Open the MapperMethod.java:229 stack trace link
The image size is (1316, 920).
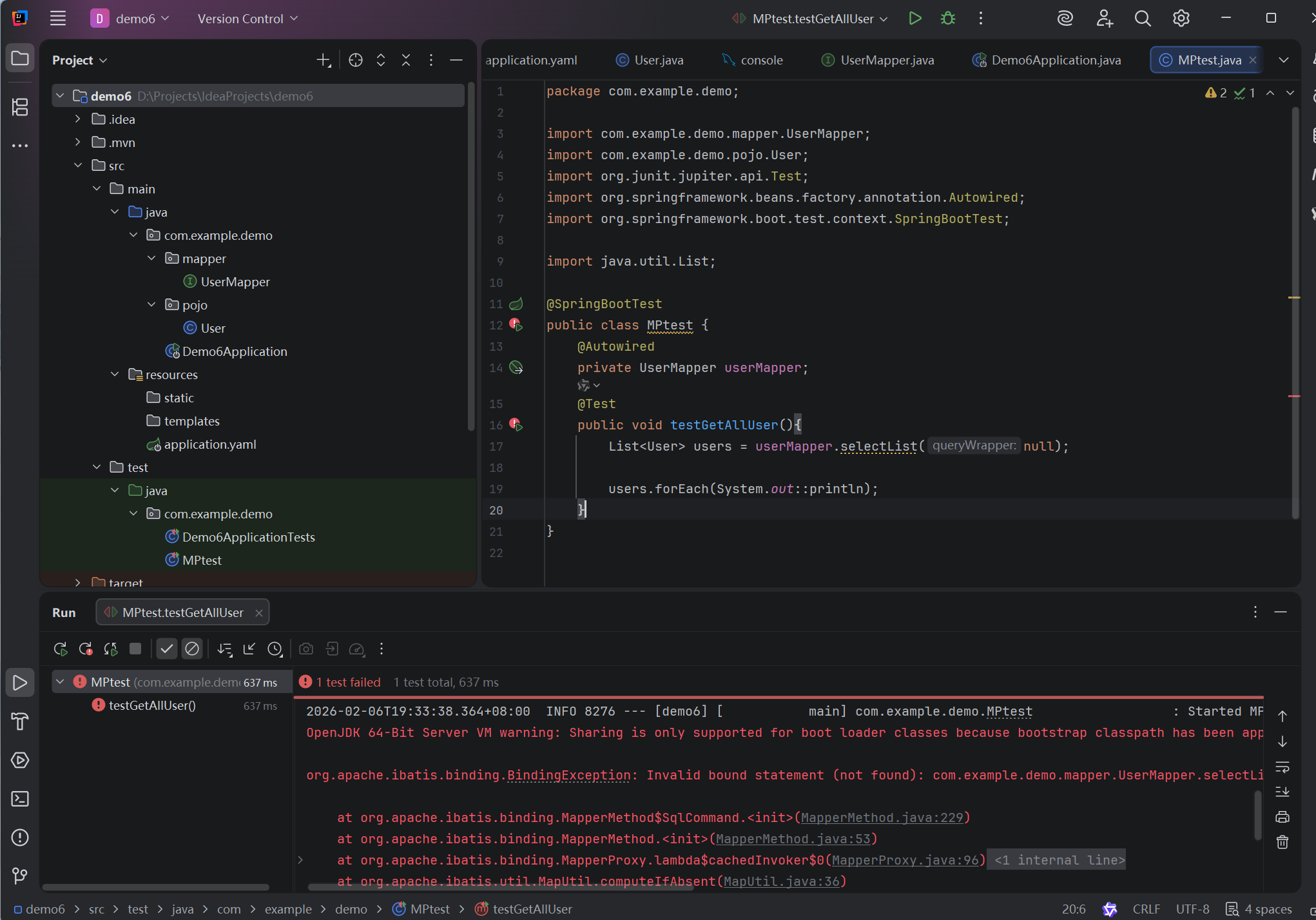pyautogui.click(x=882, y=817)
